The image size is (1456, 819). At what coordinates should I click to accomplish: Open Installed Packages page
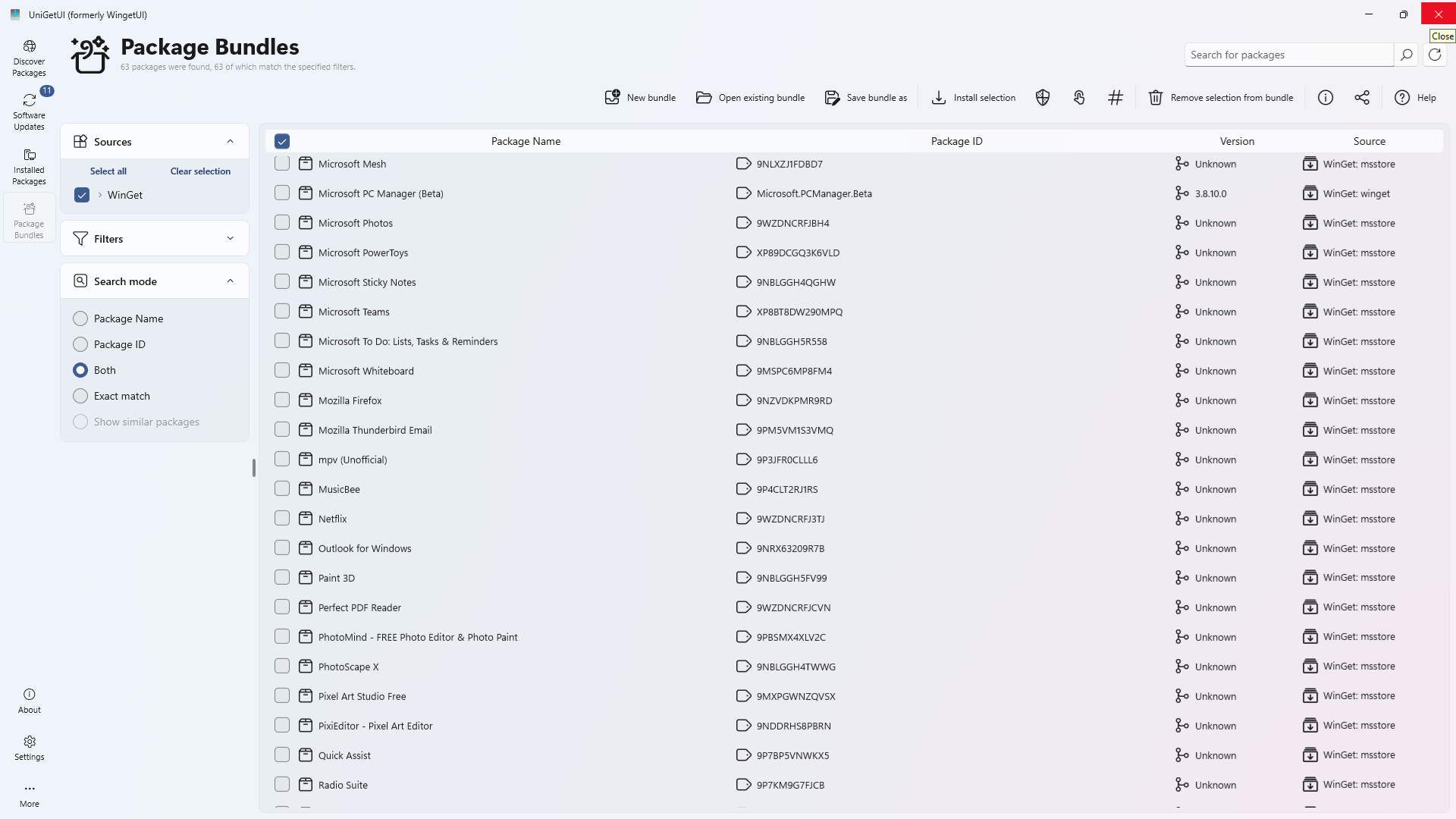pyautogui.click(x=30, y=166)
